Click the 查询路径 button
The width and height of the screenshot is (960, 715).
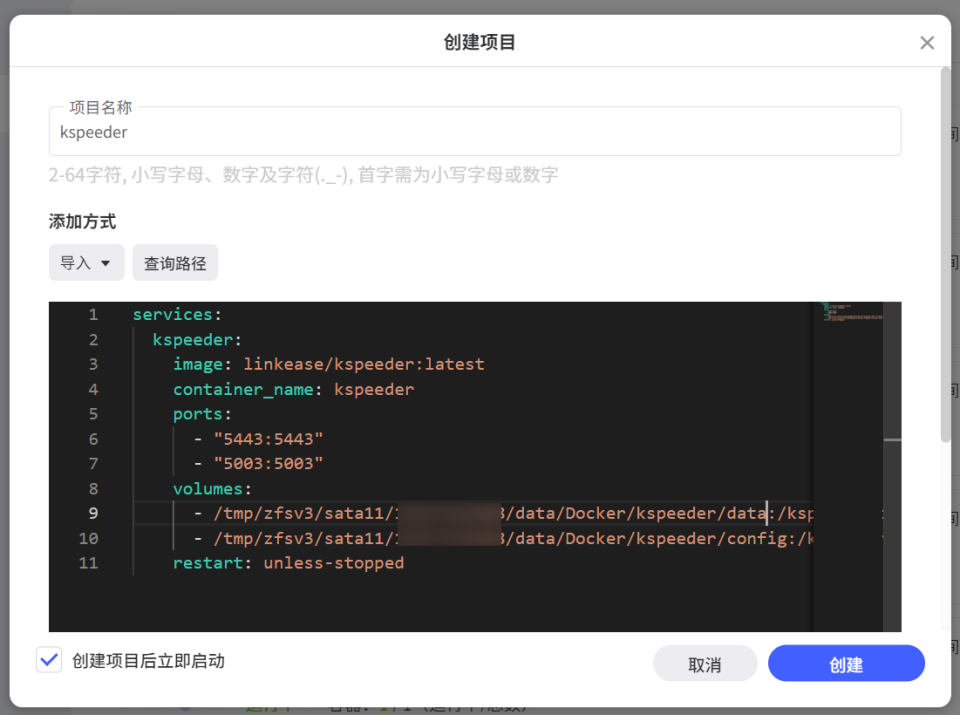[175, 262]
